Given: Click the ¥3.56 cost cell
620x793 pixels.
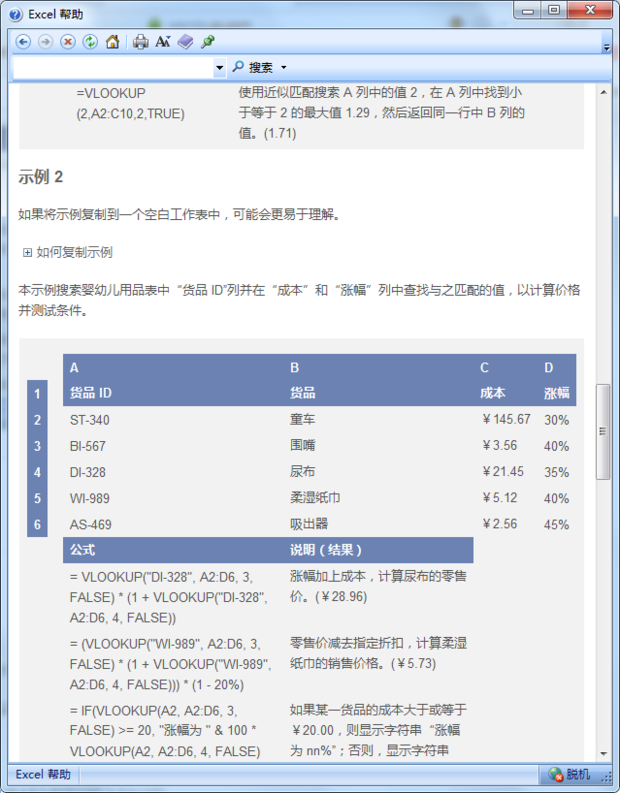Looking at the screenshot, I should 500,446.
